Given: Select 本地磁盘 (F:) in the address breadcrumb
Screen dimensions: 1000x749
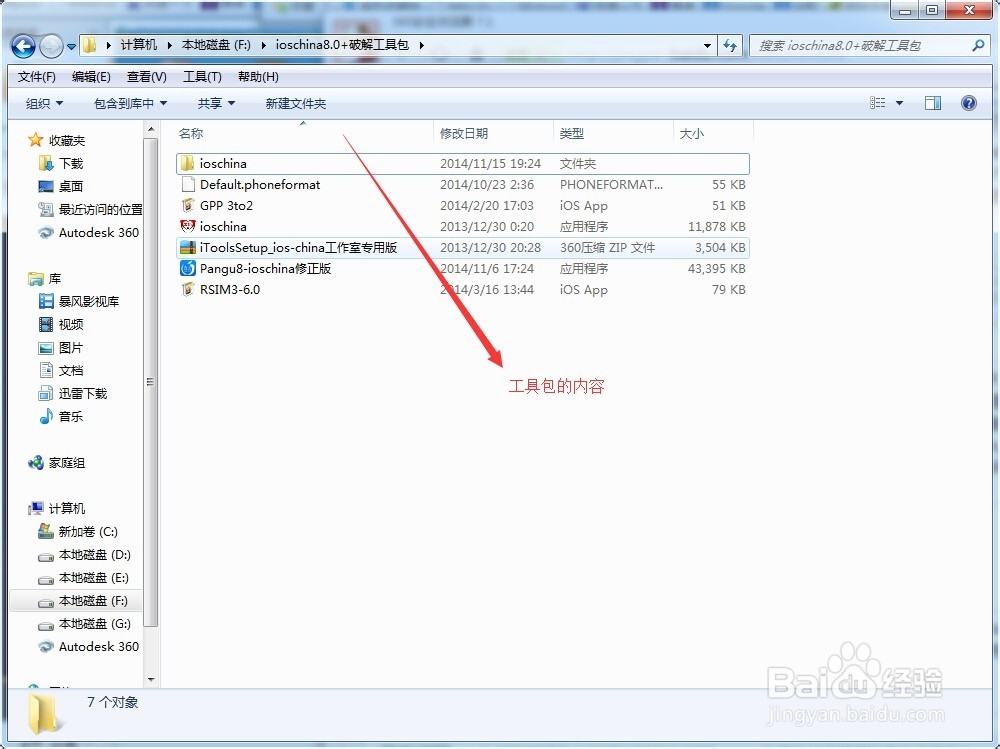Looking at the screenshot, I should pos(216,45).
